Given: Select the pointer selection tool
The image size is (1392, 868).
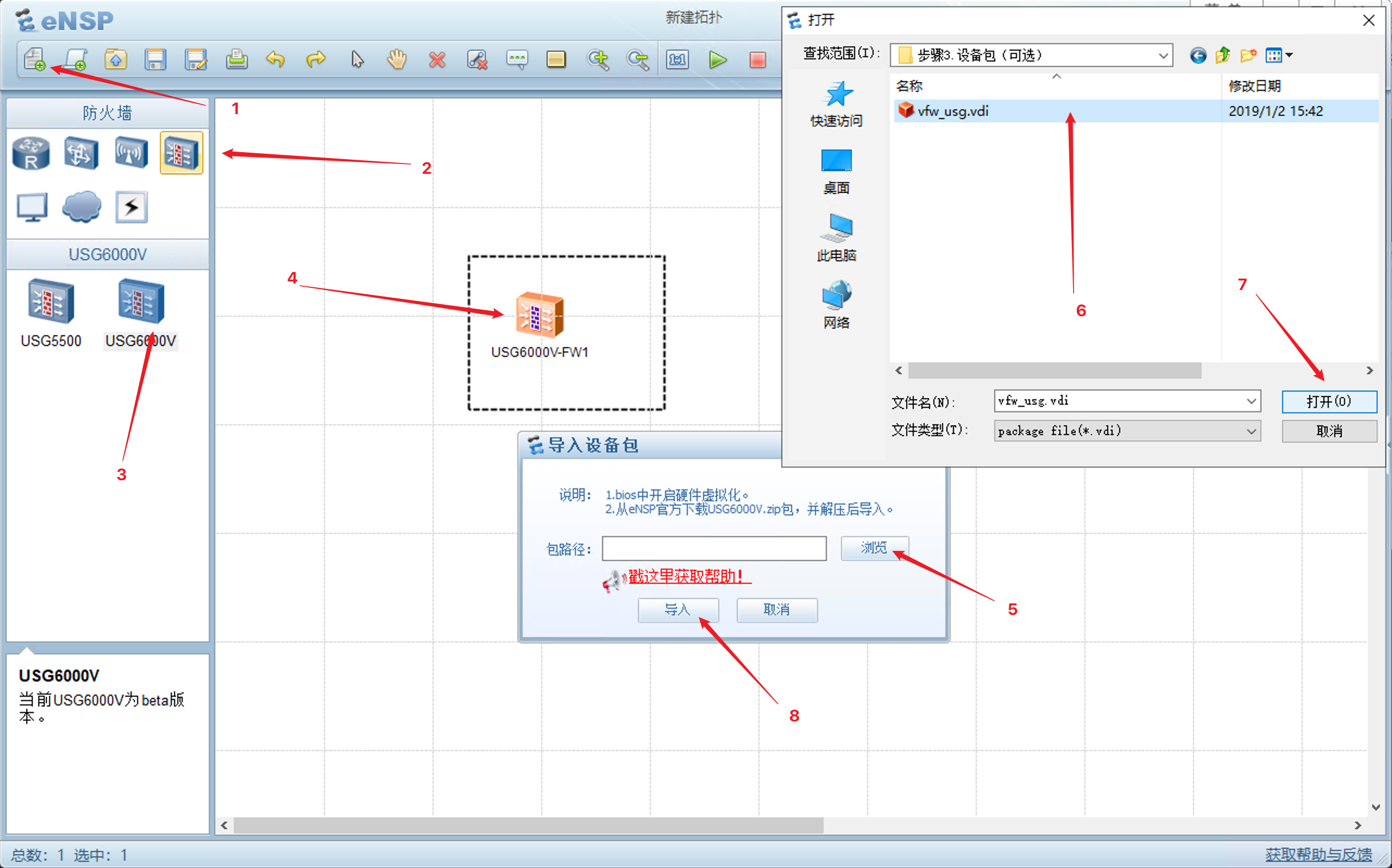Looking at the screenshot, I should coord(357,59).
